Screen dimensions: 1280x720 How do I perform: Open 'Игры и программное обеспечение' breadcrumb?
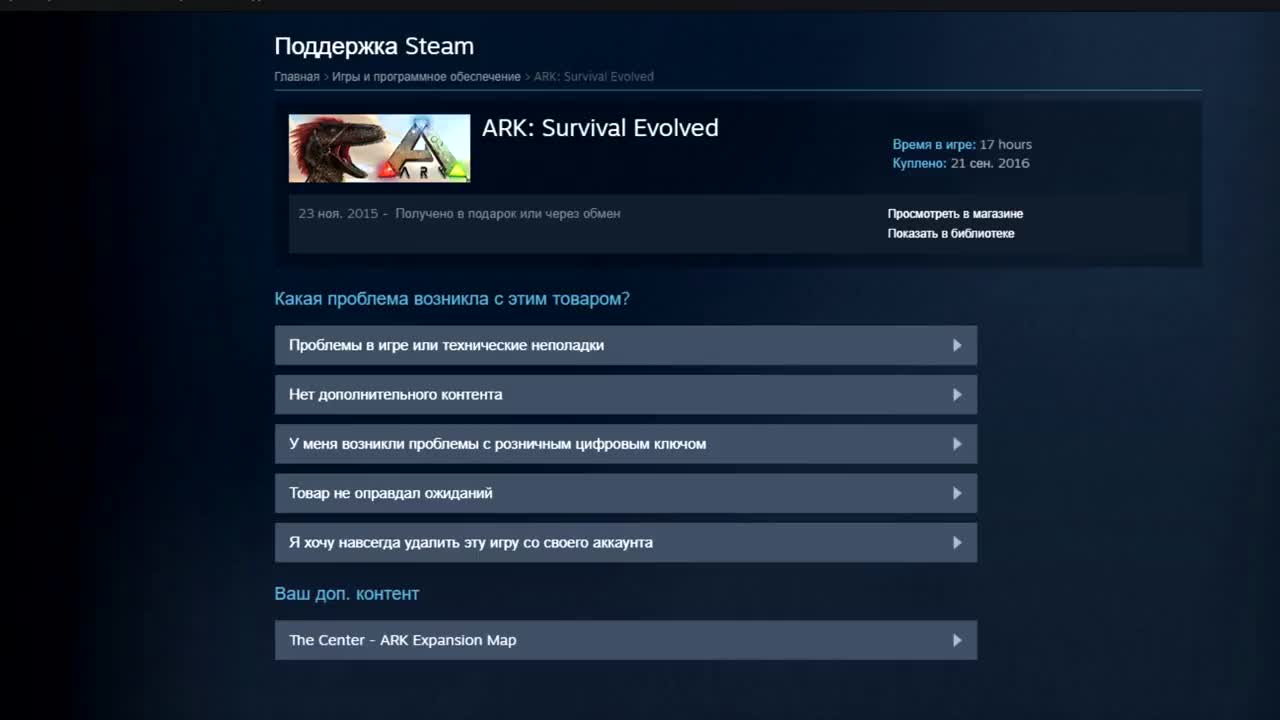click(426, 77)
